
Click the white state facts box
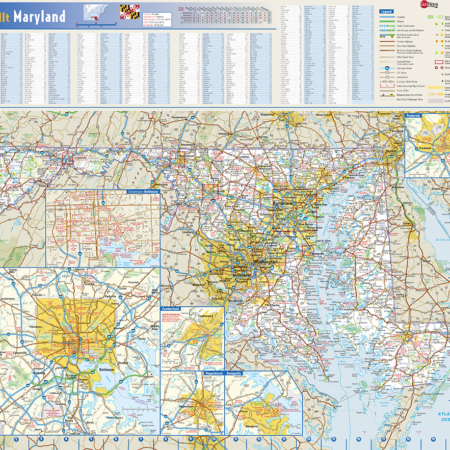click(x=157, y=19)
